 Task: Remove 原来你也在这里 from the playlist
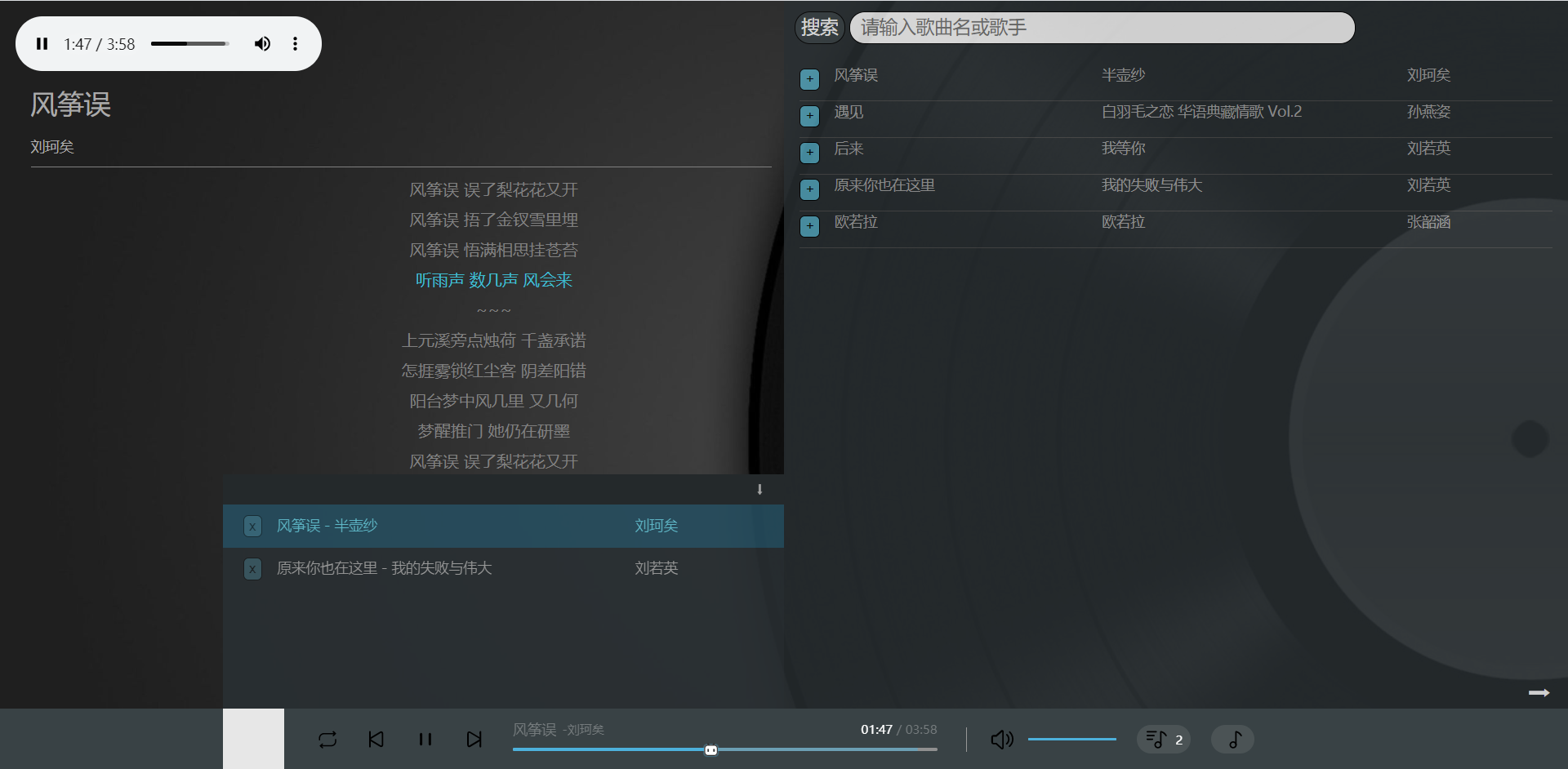253,569
